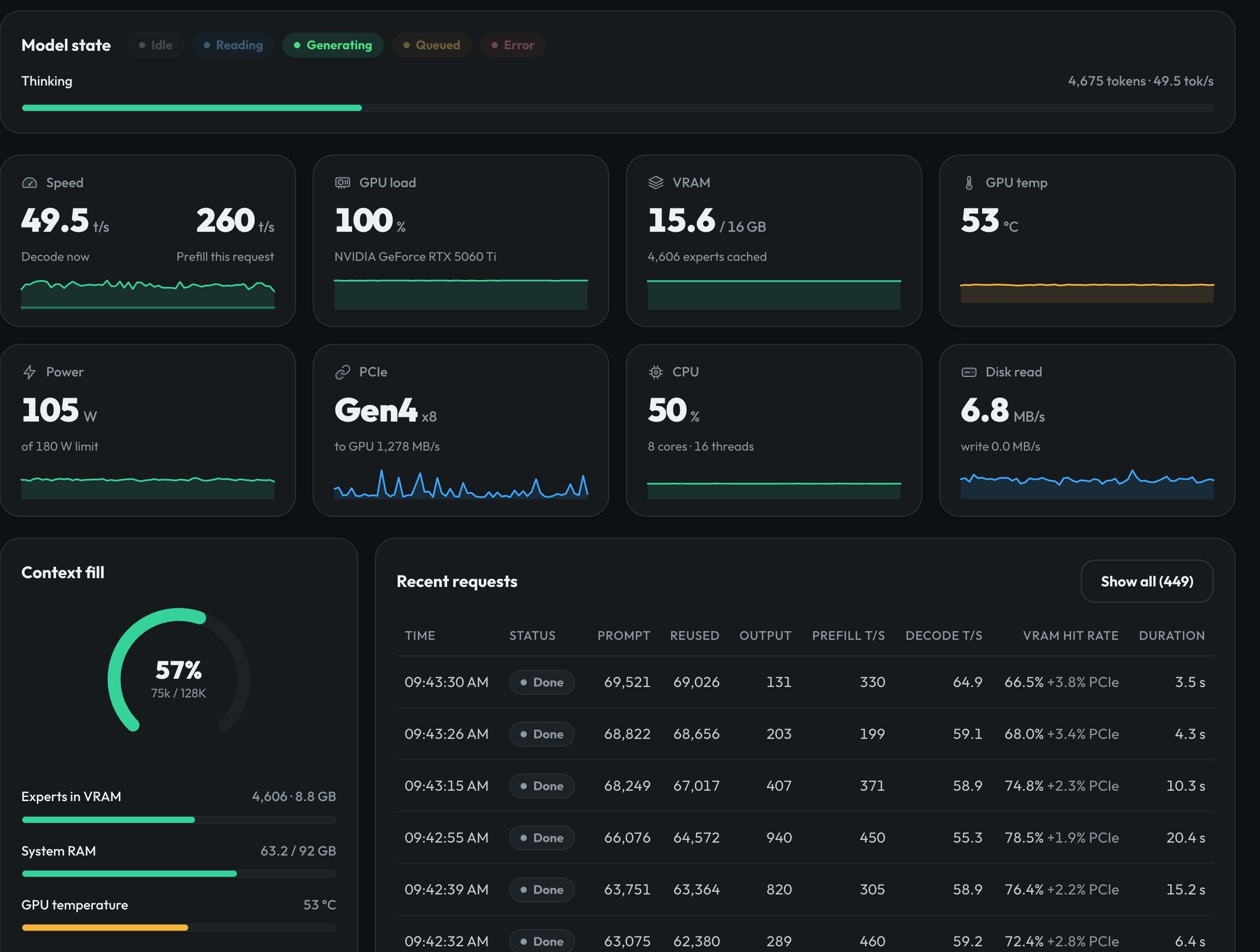Viewport: 1260px width, 952px height.
Task: Click the CPU chip icon
Action: coord(655,372)
